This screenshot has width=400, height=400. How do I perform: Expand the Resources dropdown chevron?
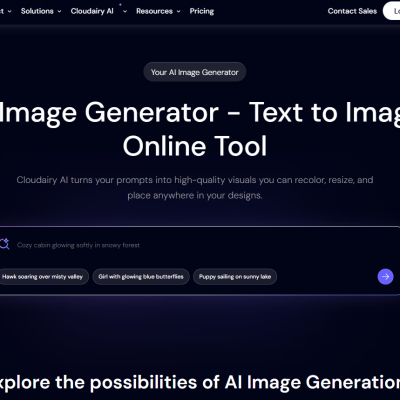coord(179,11)
